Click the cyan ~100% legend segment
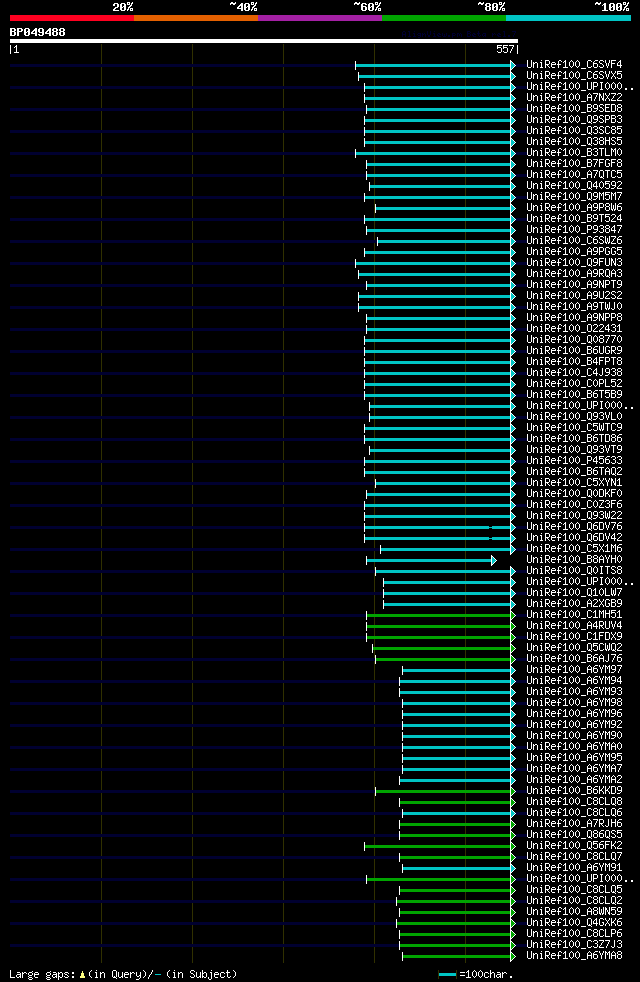The image size is (640, 982). click(568, 18)
